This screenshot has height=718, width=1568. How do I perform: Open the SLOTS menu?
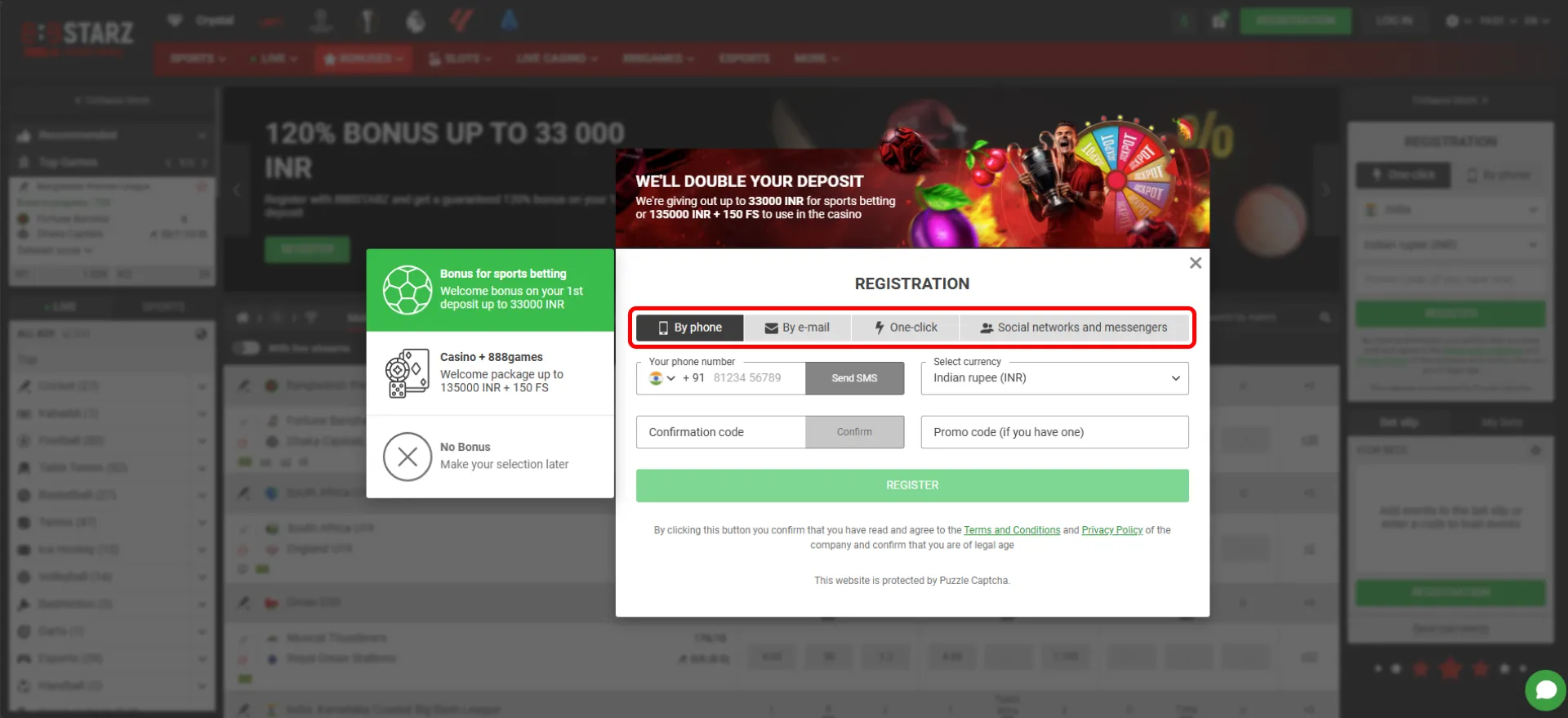click(460, 59)
